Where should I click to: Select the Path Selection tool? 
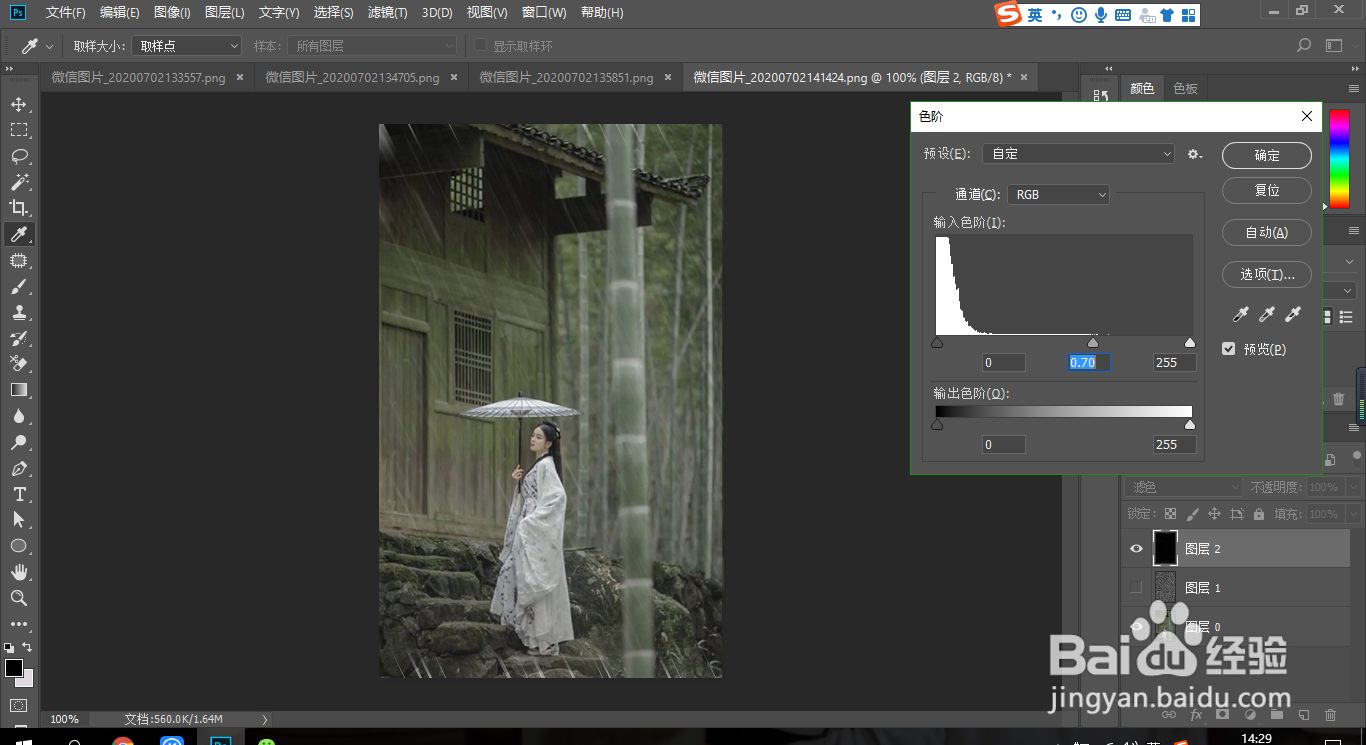tap(18, 520)
